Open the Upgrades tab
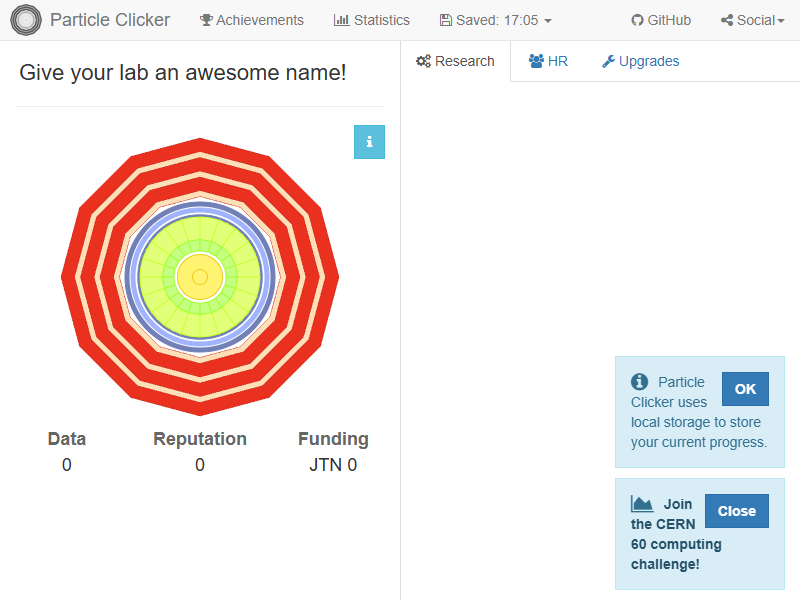 pos(640,61)
